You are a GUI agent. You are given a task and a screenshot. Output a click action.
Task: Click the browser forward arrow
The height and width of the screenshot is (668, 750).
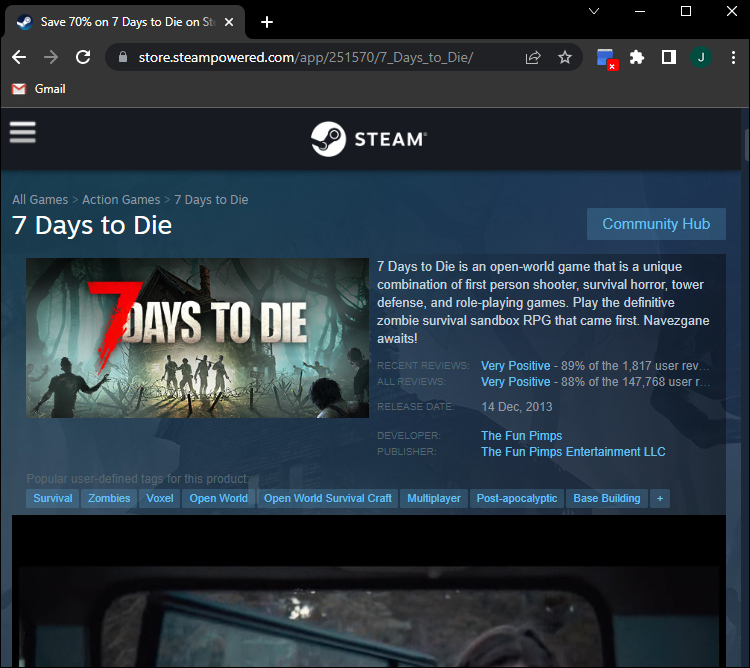51,57
